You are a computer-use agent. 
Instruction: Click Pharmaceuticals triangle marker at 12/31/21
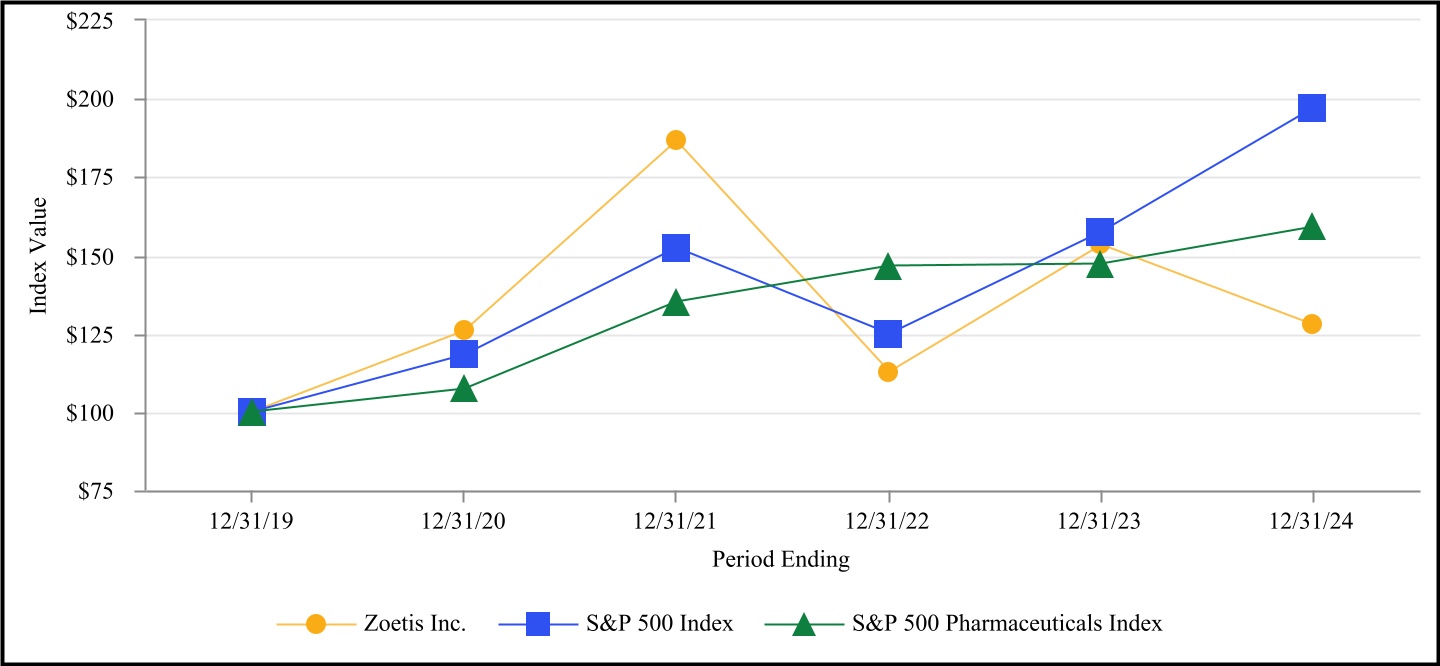(x=676, y=303)
